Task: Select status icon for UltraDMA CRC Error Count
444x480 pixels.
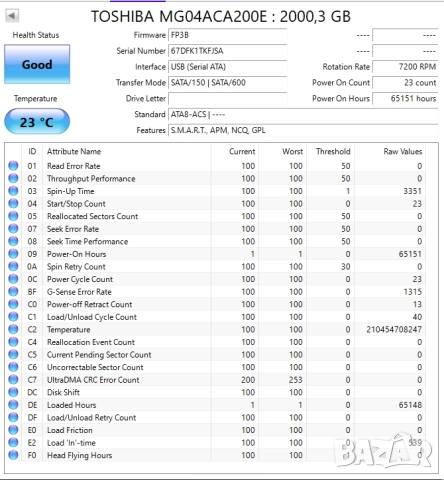Action: pos(13,379)
